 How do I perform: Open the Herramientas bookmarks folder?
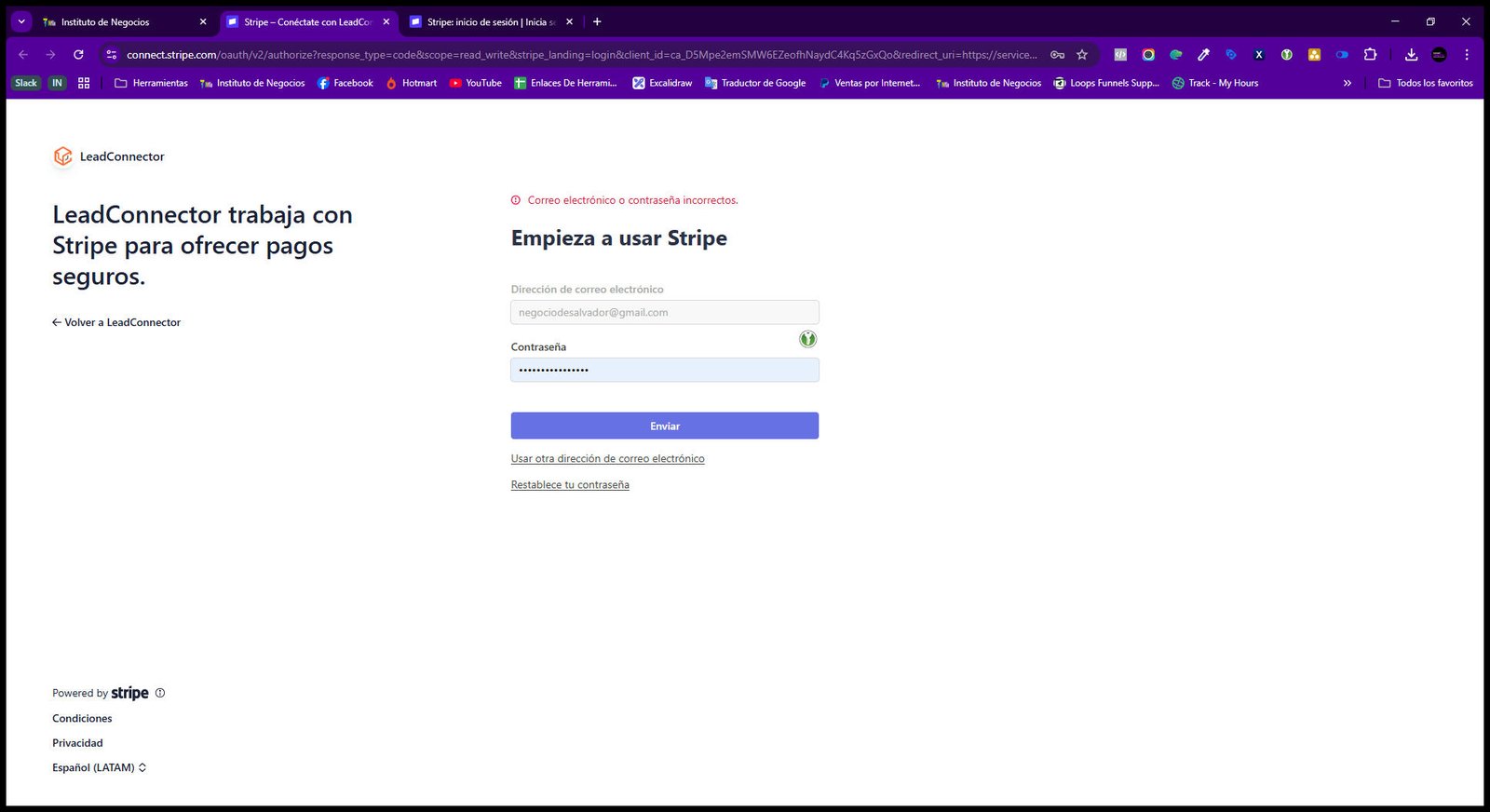[151, 83]
